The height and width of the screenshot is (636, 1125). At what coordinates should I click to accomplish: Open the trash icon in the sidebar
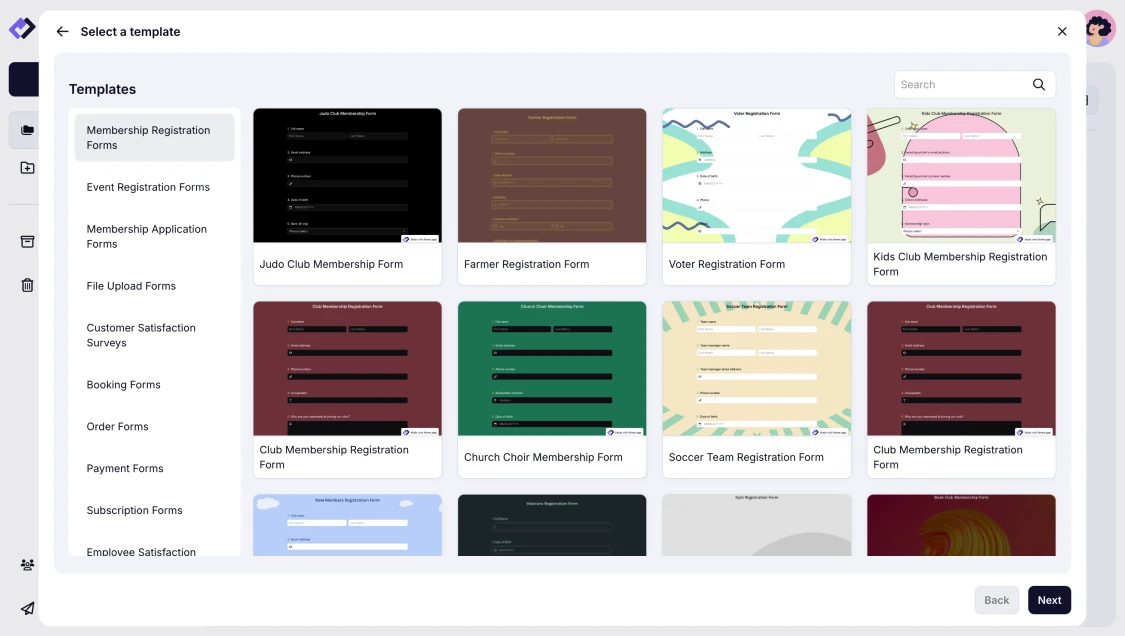point(27,284)
